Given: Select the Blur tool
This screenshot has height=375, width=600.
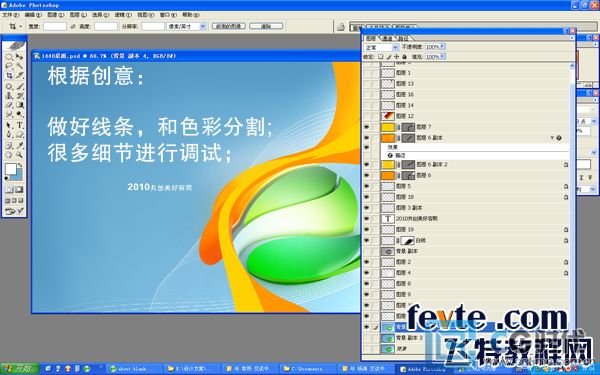Looking at the screenshot, I should (x=9, y=114).
